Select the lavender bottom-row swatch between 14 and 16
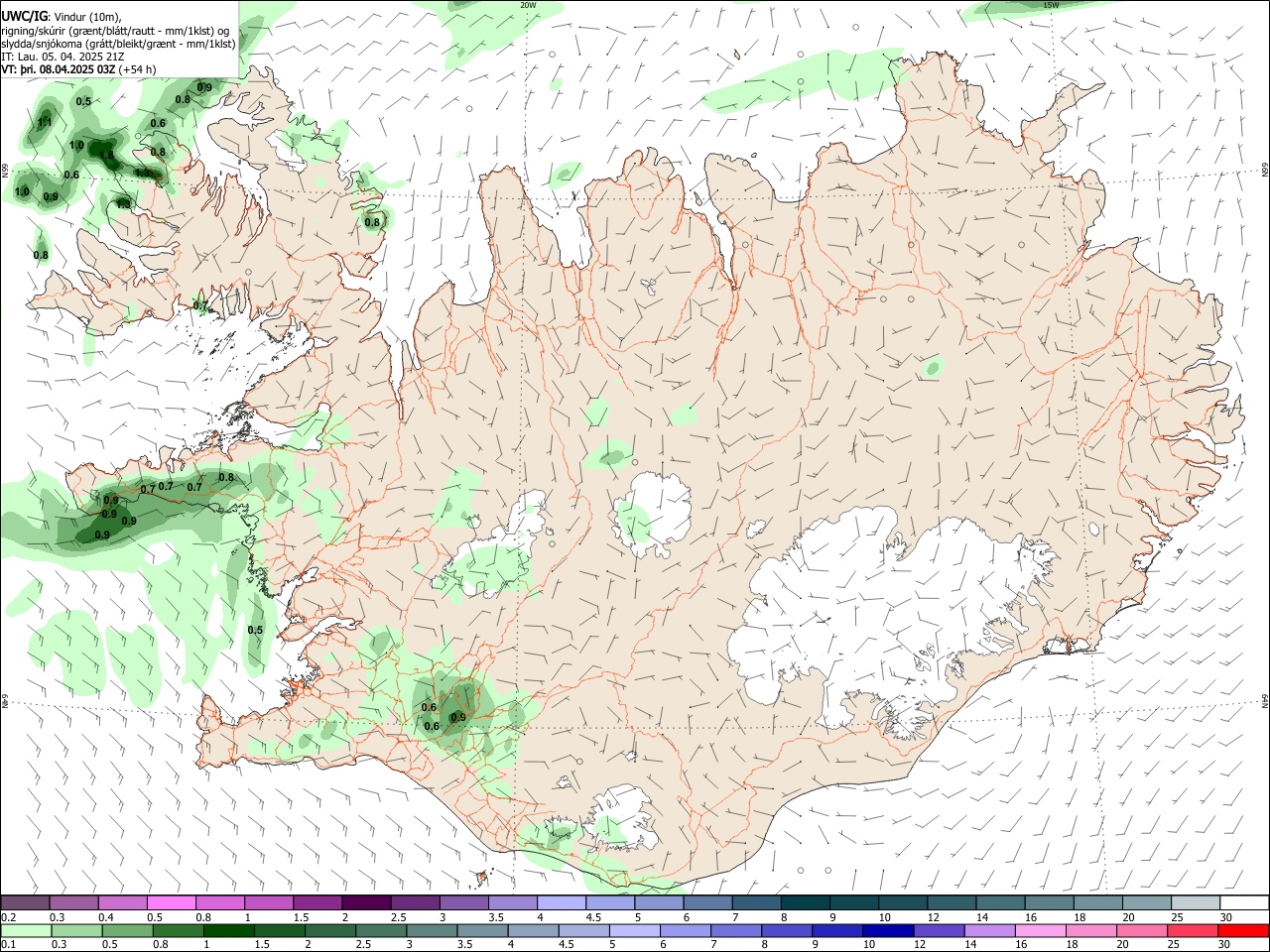This screenshot has width=1270, height=952. [x=990, y=930]
